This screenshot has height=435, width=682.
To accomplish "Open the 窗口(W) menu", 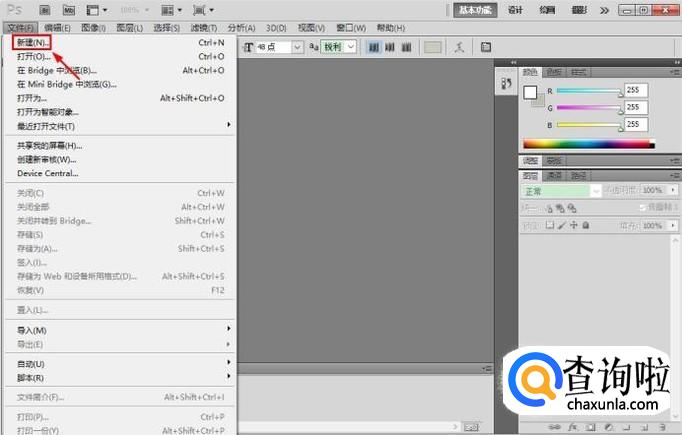I will 351,28.
